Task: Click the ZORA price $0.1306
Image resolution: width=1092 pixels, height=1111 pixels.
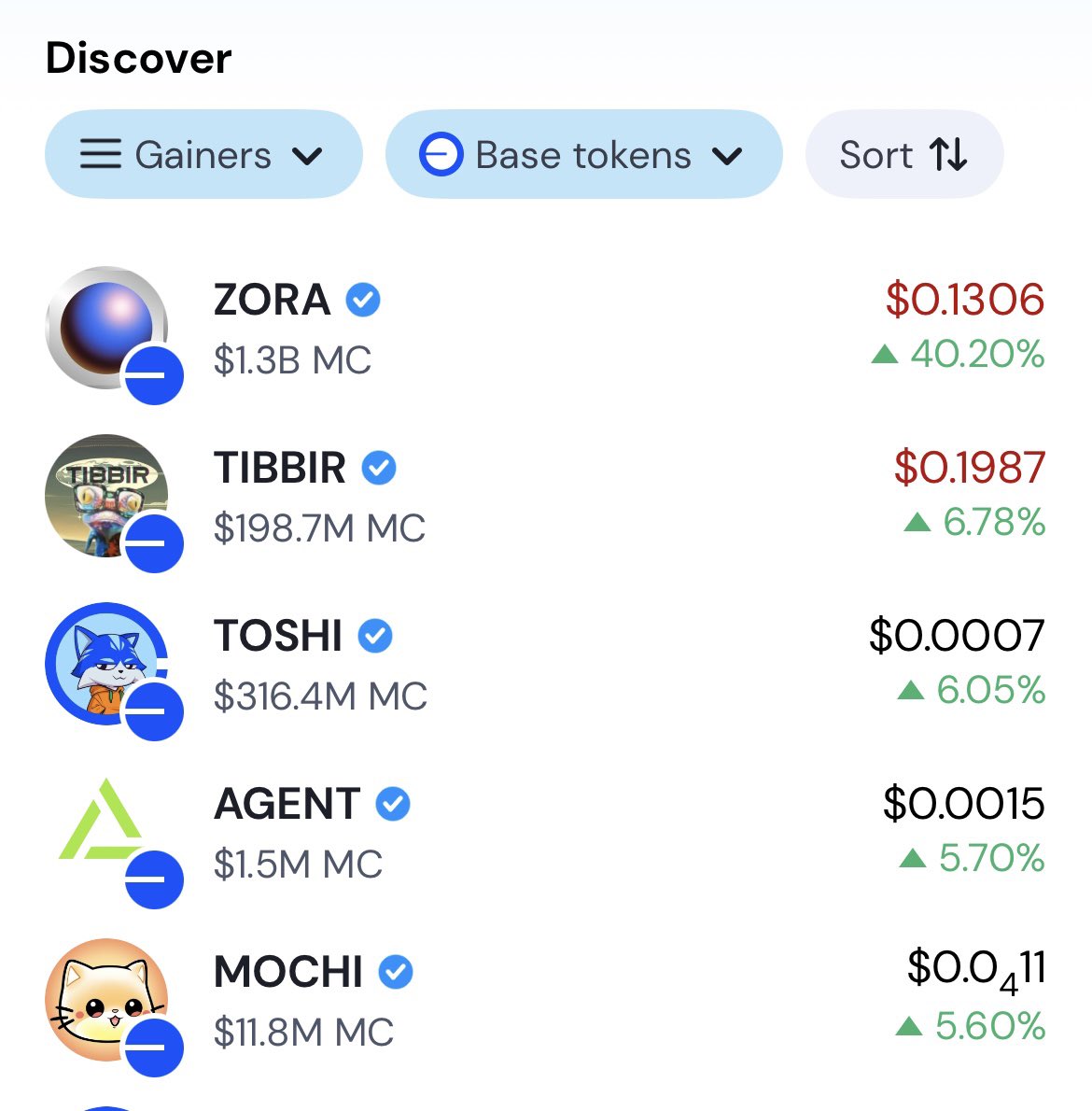Action: point(964,299)
